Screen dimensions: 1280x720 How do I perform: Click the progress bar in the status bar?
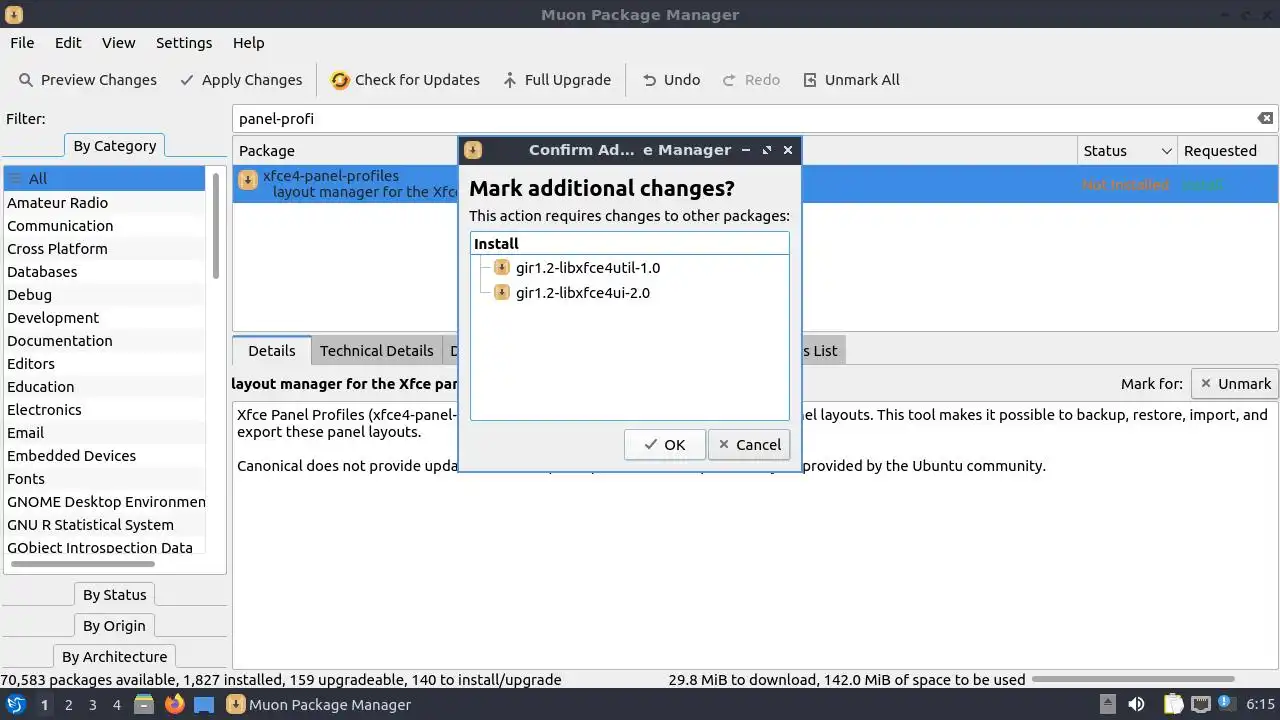(x=1134, y=680)
